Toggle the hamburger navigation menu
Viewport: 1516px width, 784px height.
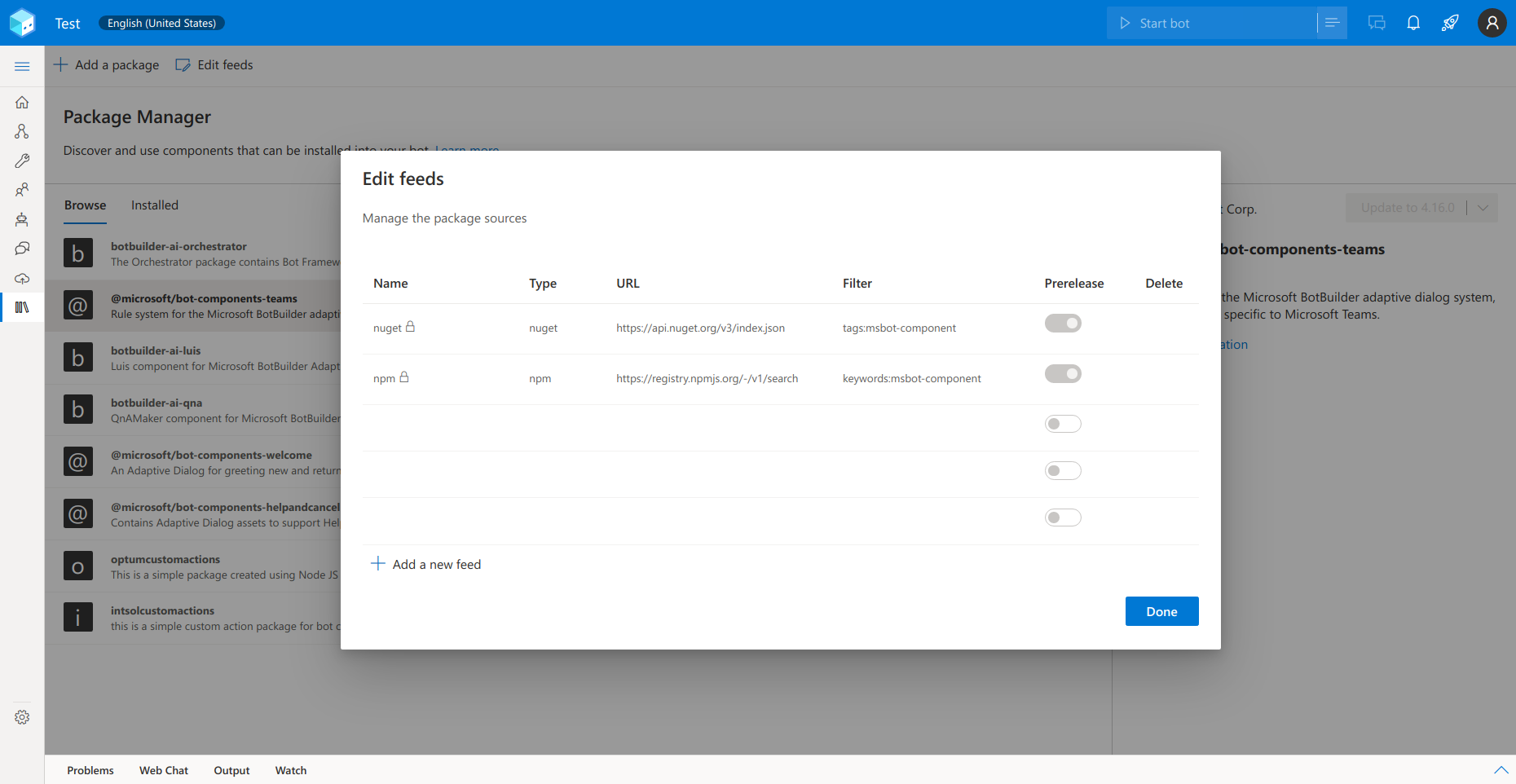point(22,66)
